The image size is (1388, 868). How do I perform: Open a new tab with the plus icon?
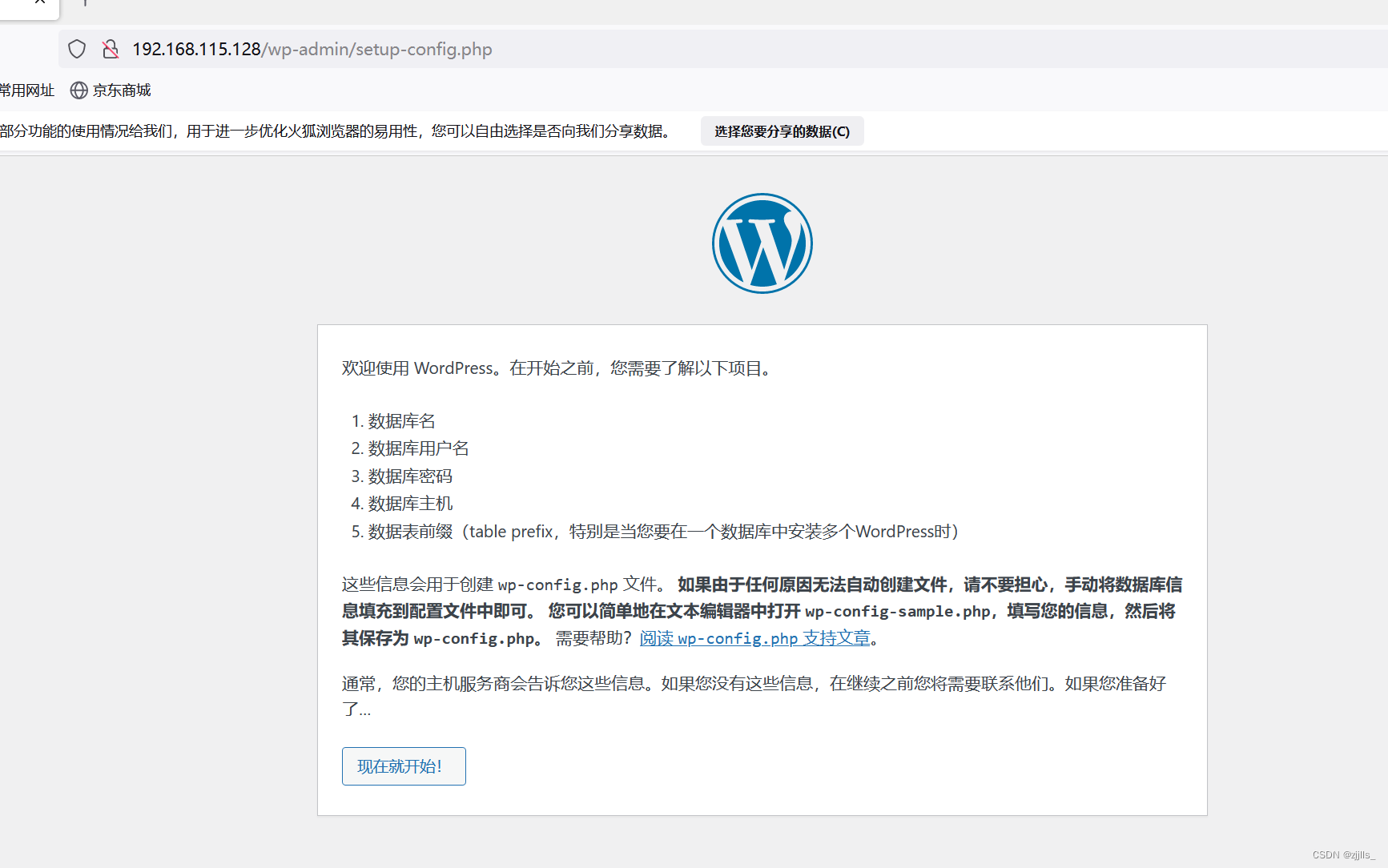[x=83, y=4]
